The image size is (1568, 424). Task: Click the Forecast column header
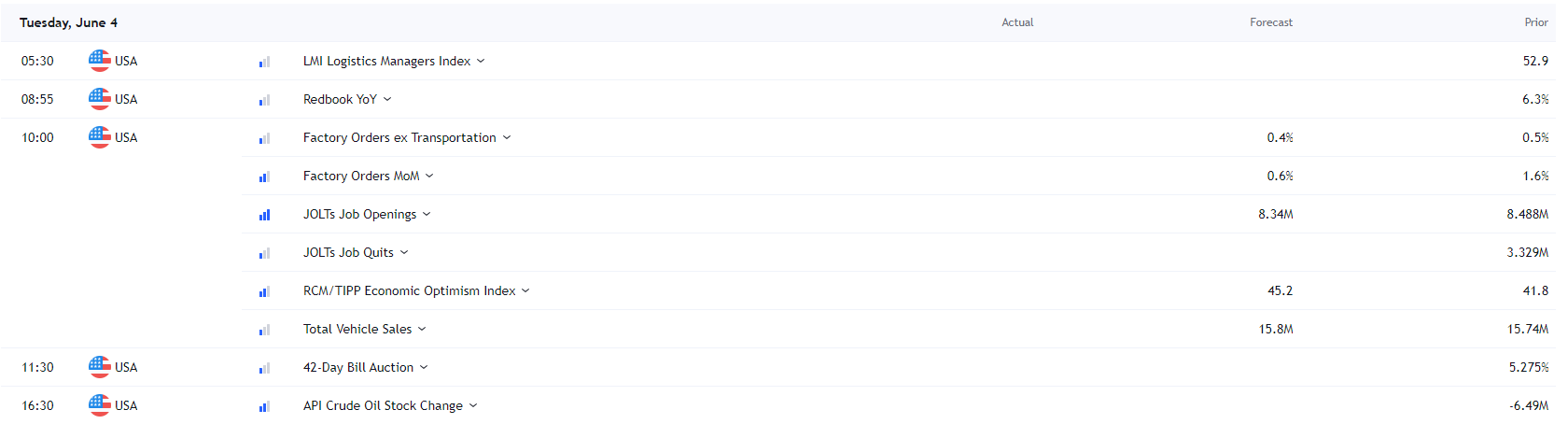(x=1271, y=22)
